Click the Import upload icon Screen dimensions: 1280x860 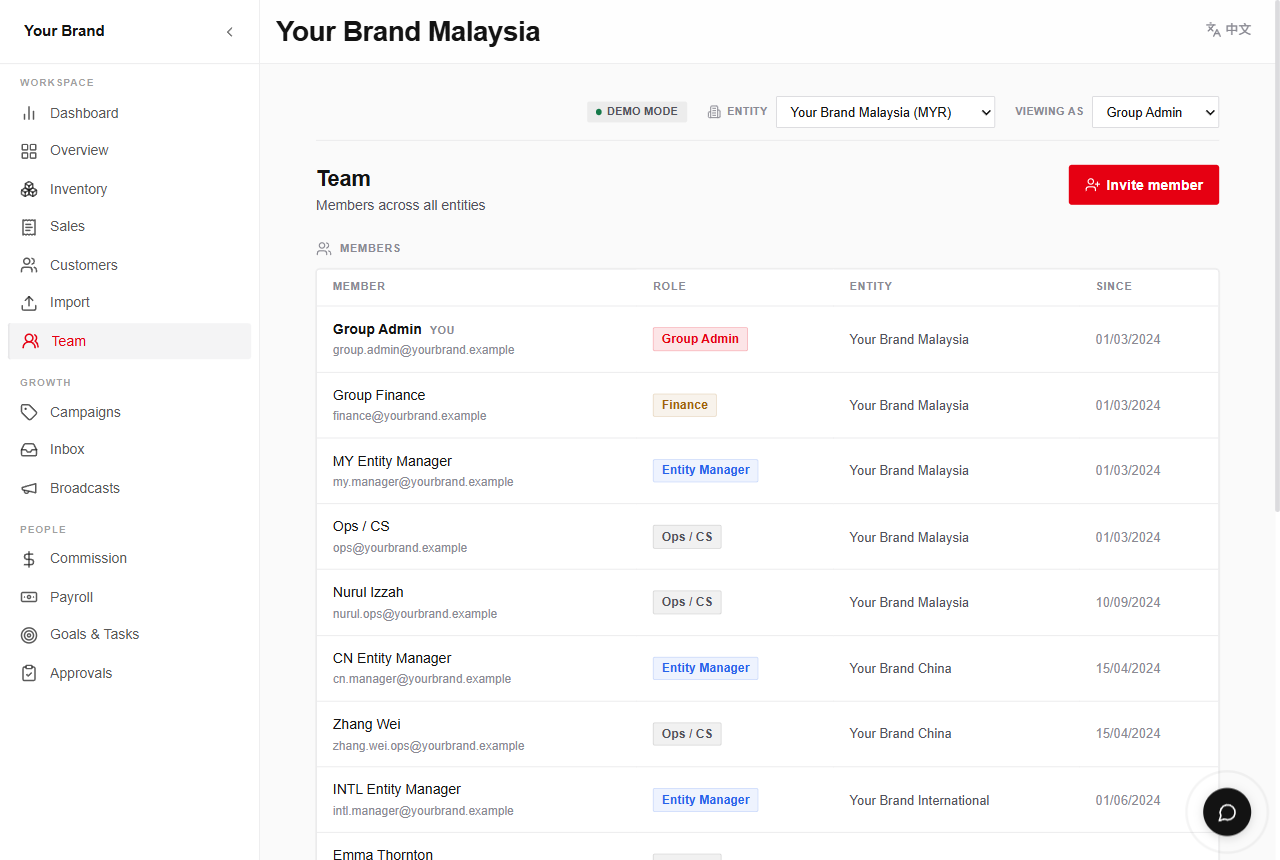pyautogui.click(x=29, y=303)
